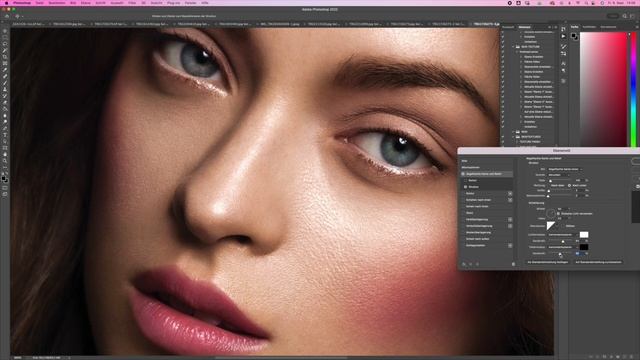The image size is (640, 360).
Task: Select the Brush tool
Action: [x=5, y=83]
